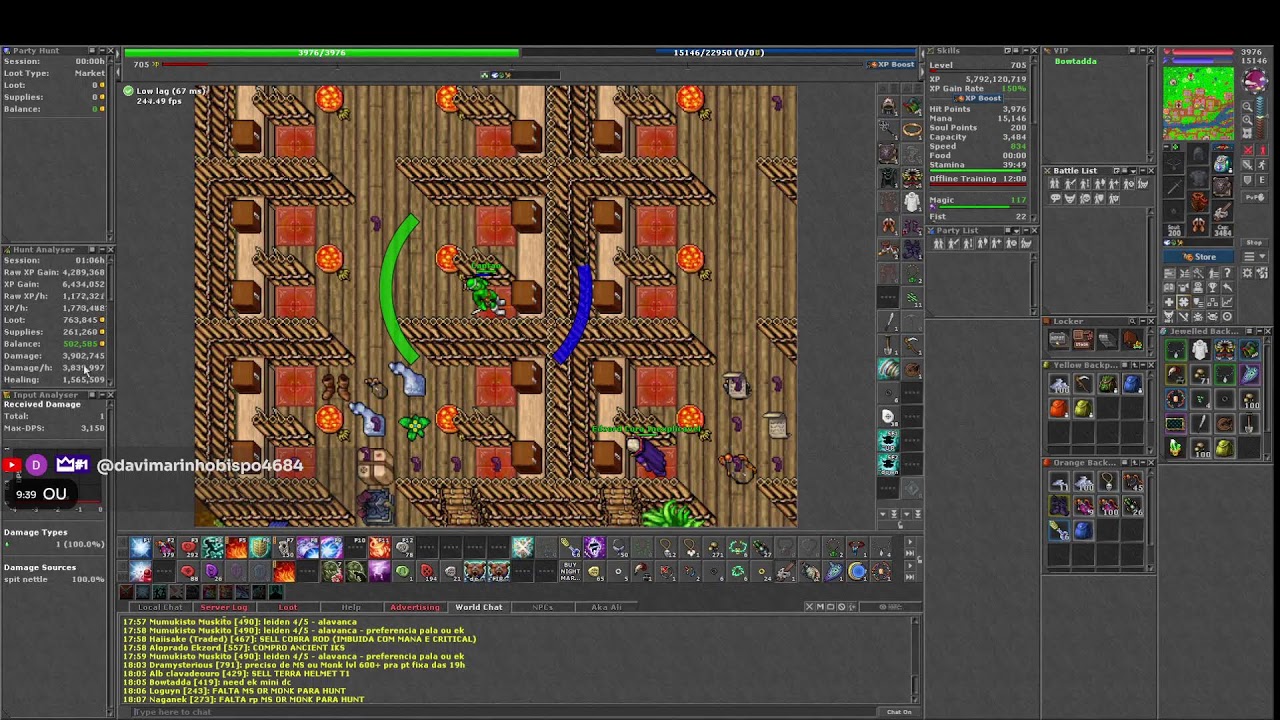Image resolution: width=1280 pixels, height=720 pixels.
Task: Open the hamburger menu dropdown by Stop
Action: [1256, 257]
